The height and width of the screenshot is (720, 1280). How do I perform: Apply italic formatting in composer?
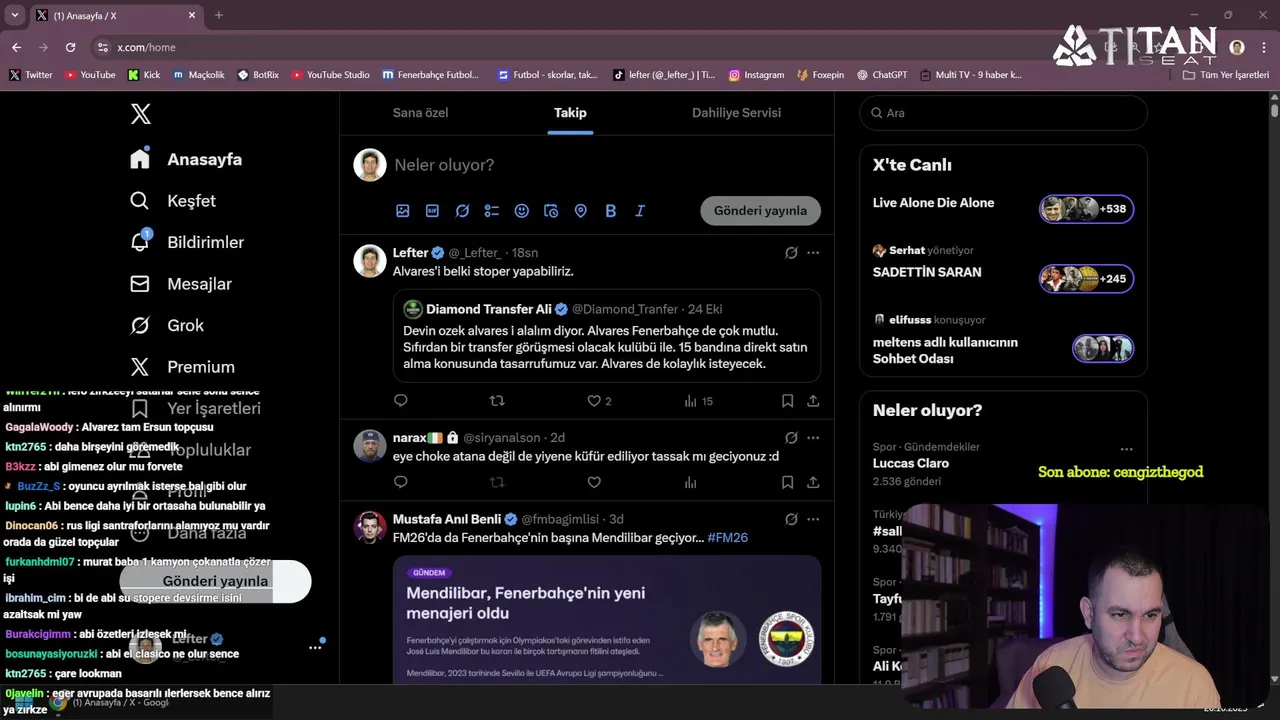click(x=640, y=211)
